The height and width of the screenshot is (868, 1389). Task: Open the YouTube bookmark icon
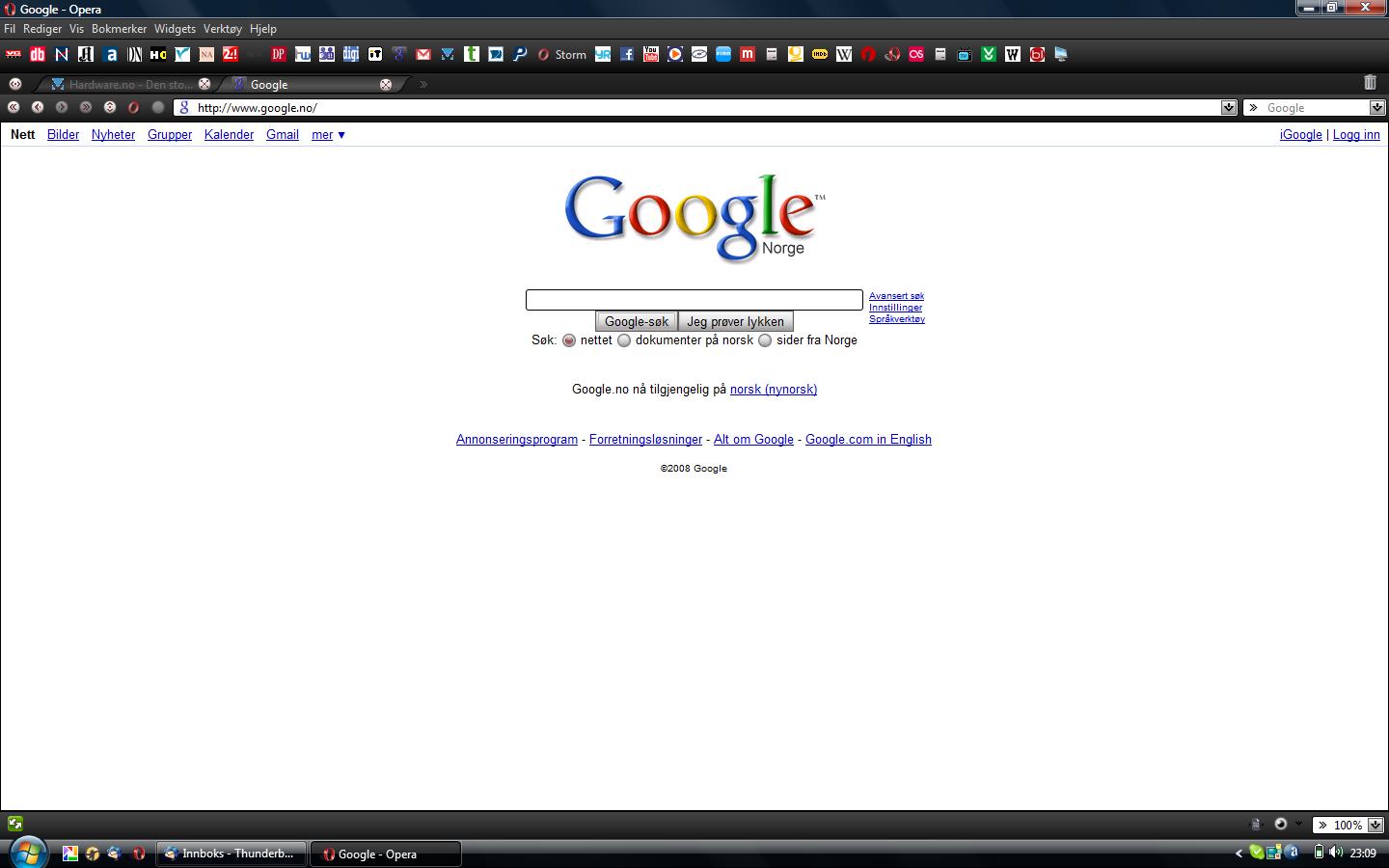651,55
